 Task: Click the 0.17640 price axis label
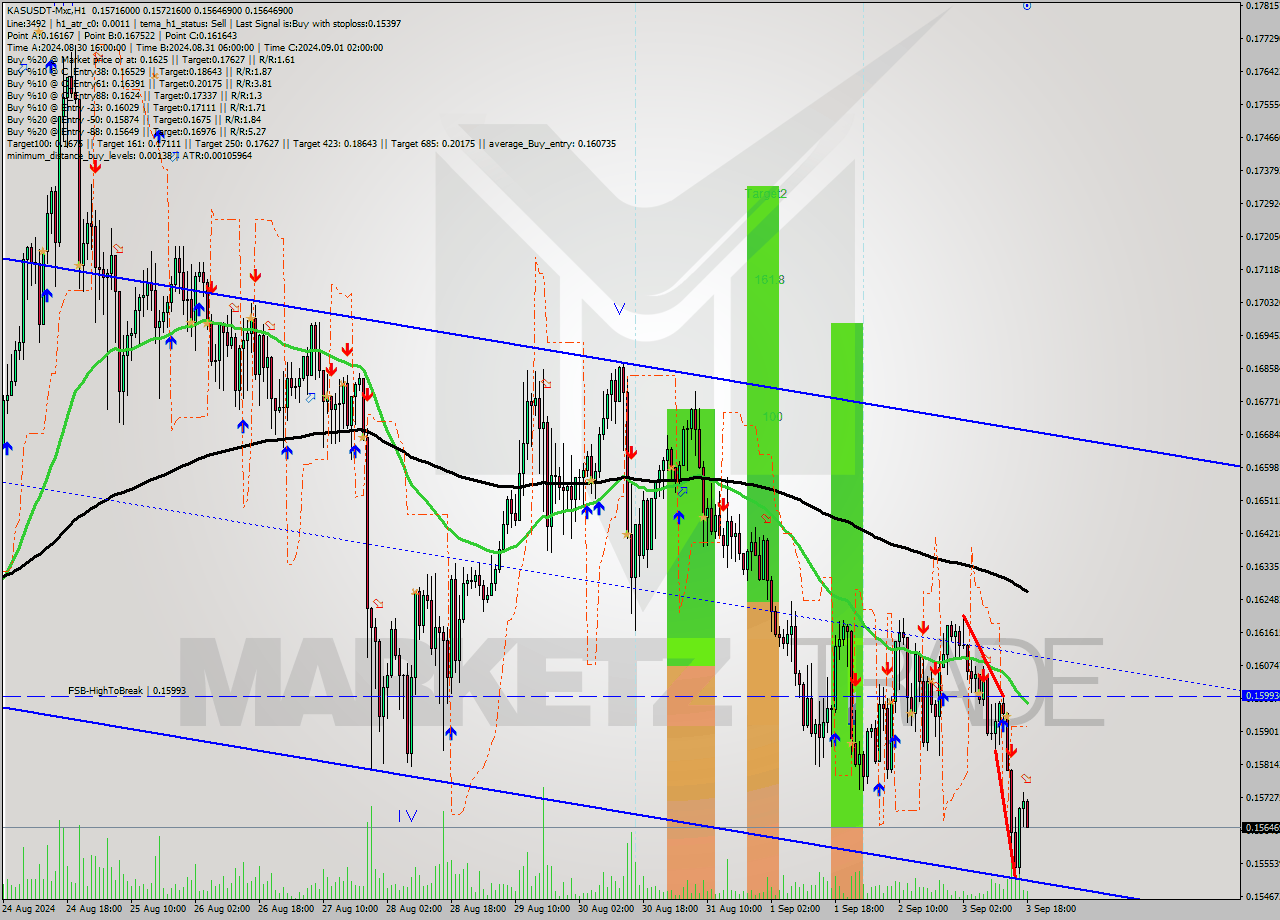pos(1262,71)
